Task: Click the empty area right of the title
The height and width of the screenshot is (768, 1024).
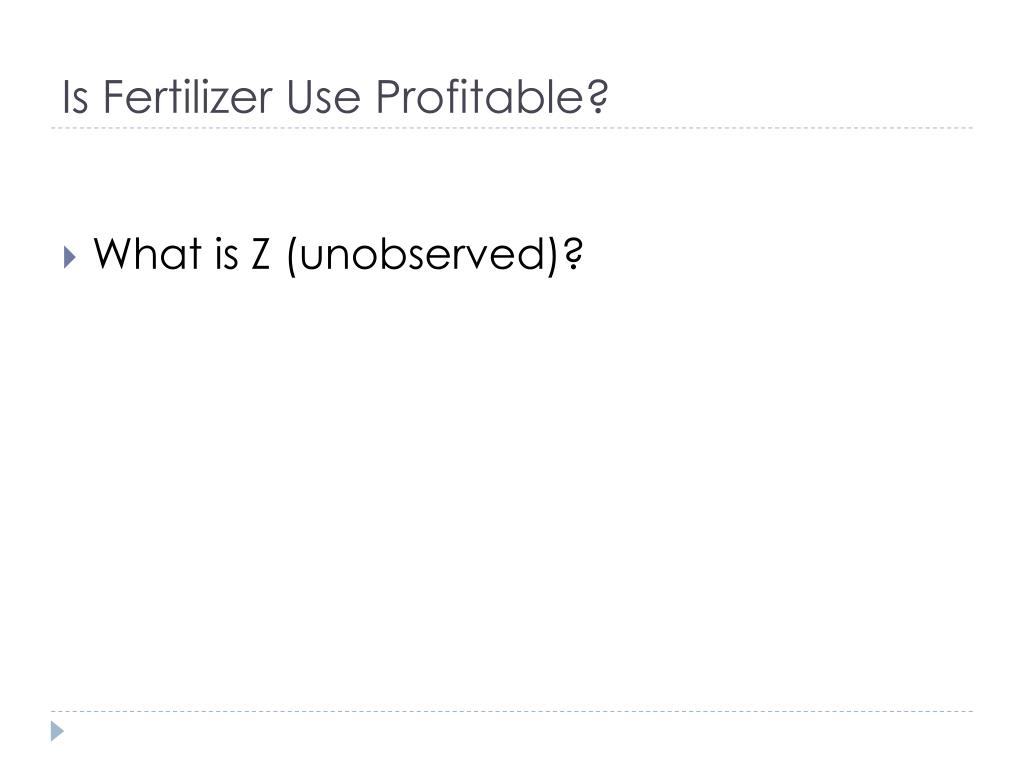Action: [790, 97]
